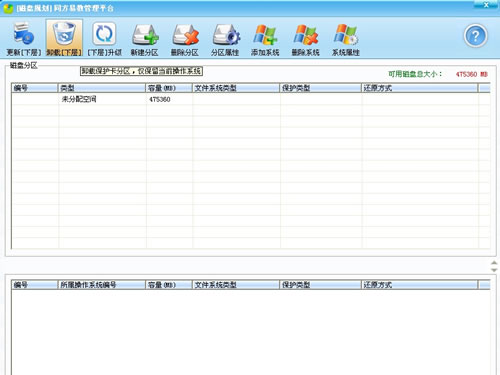Click the 可用磁盘总大小 label
This screenshot has width=500, height=375.
415,74
